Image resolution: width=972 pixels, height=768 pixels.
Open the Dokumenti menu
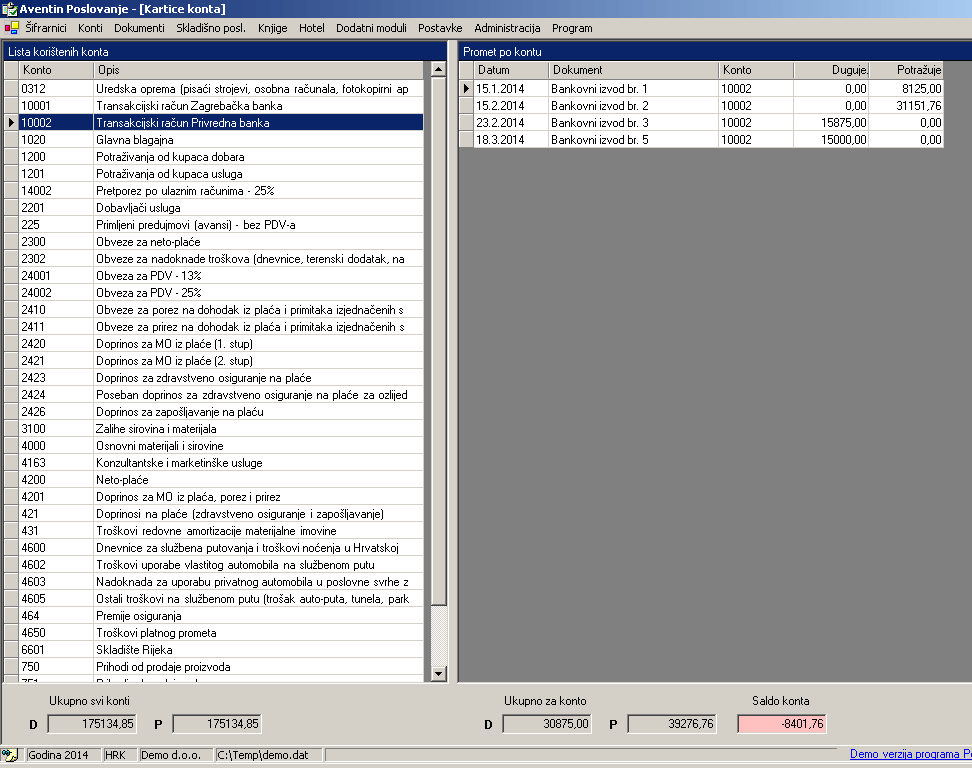(139, 28)
